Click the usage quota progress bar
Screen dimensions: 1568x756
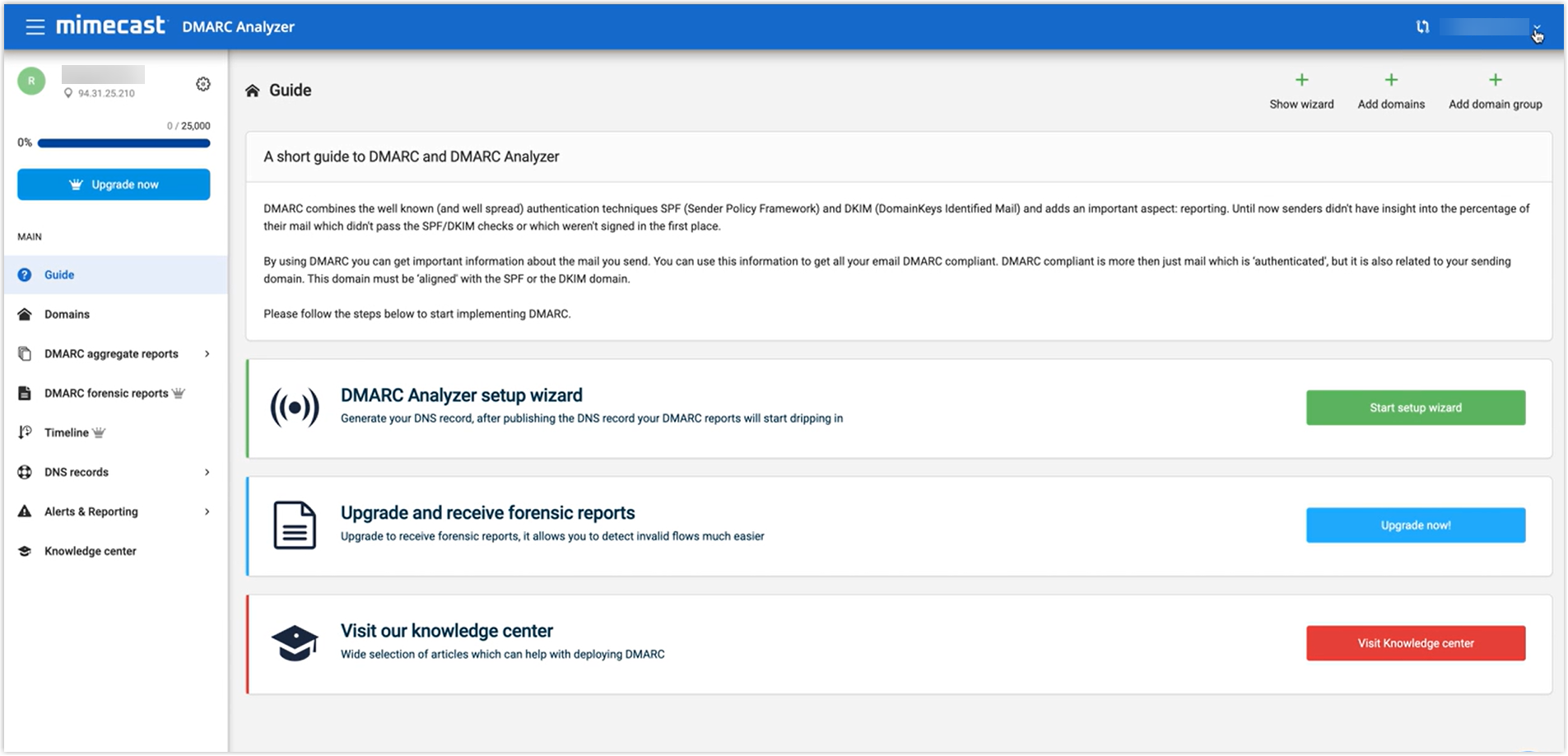[123, 143]
